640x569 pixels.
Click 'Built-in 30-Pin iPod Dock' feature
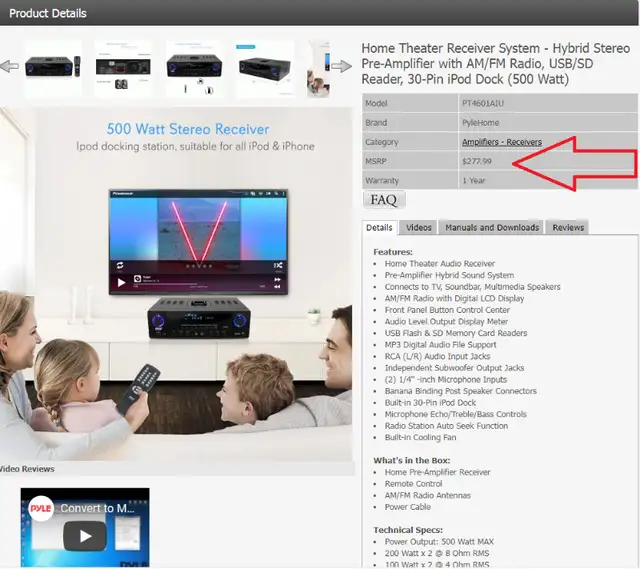tap(430, 402)
